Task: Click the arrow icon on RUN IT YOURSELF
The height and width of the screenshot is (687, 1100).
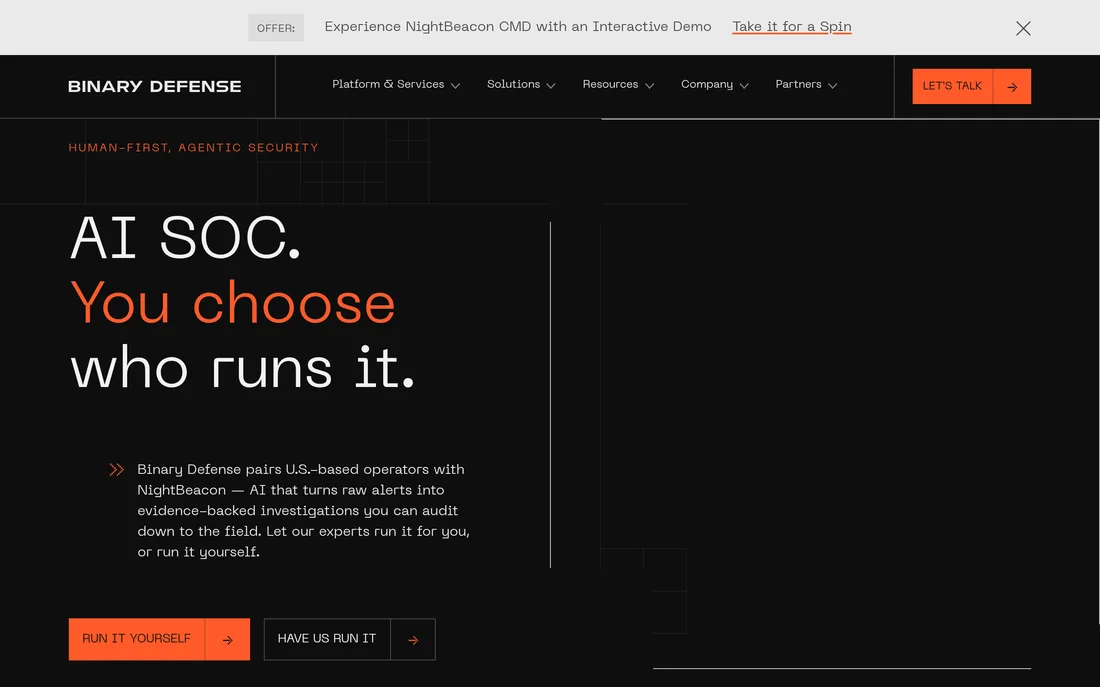Action: 227,639
